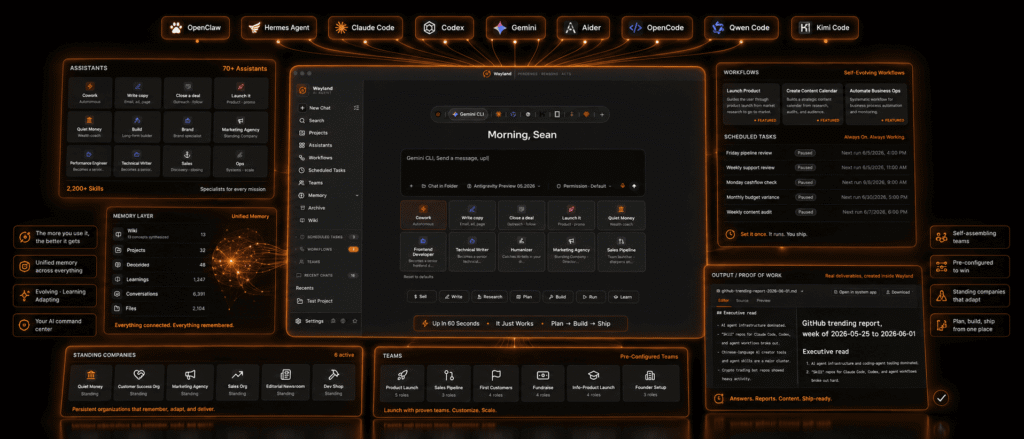
Task: Toggle Paused status for Monthly budget variance
Action: click(x=805, y=197)
